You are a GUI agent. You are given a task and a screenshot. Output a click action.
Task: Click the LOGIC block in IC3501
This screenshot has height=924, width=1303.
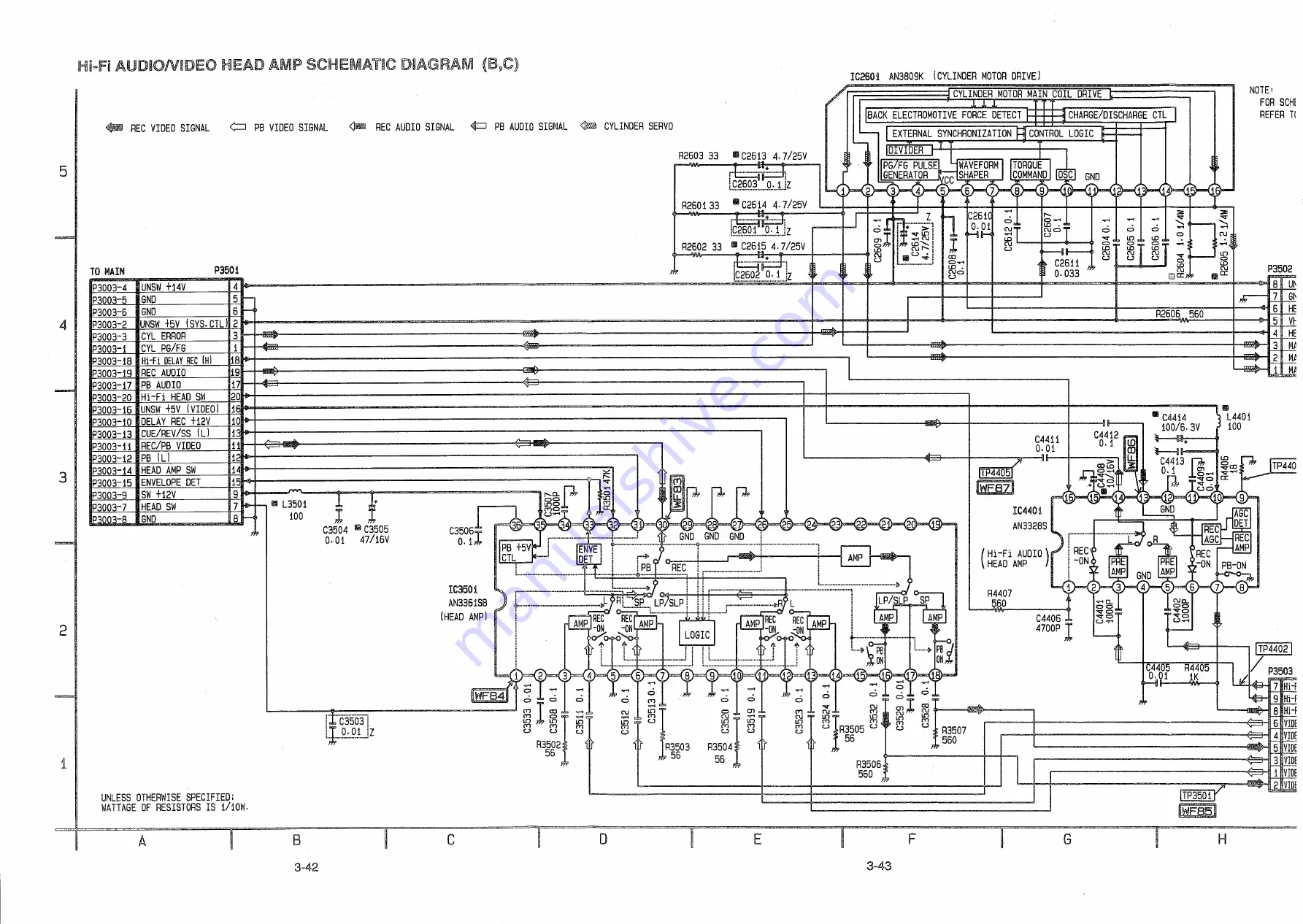click(x=696, y=634)
